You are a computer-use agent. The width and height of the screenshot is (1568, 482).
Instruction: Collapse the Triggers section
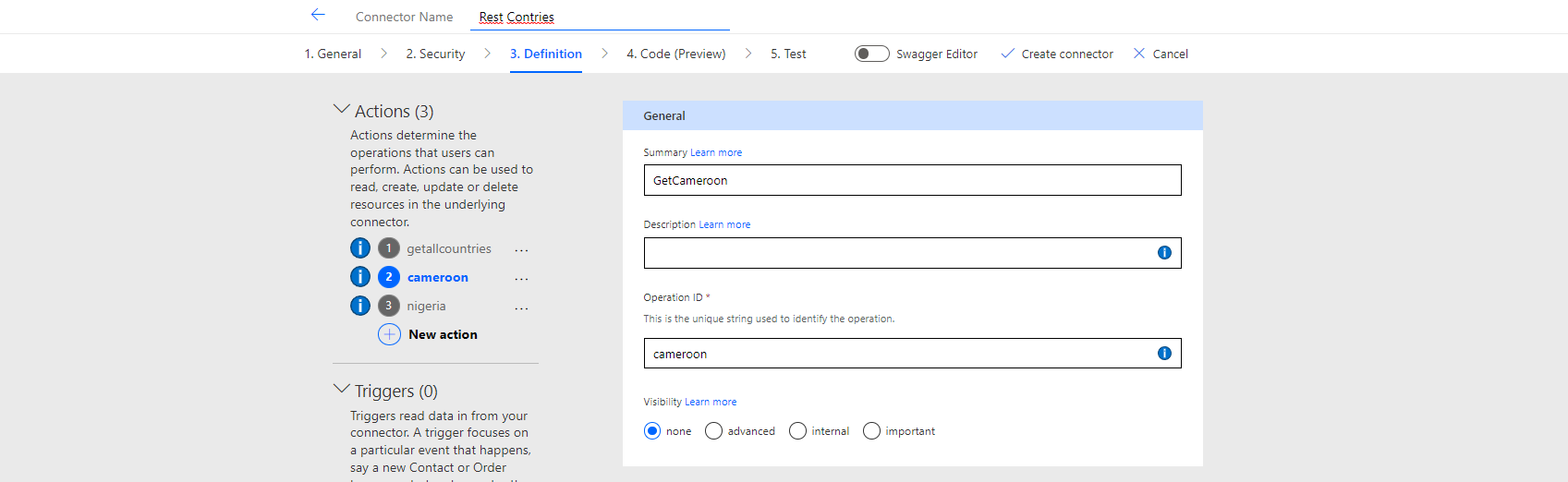pyautogui.click(x=341, y=390)
